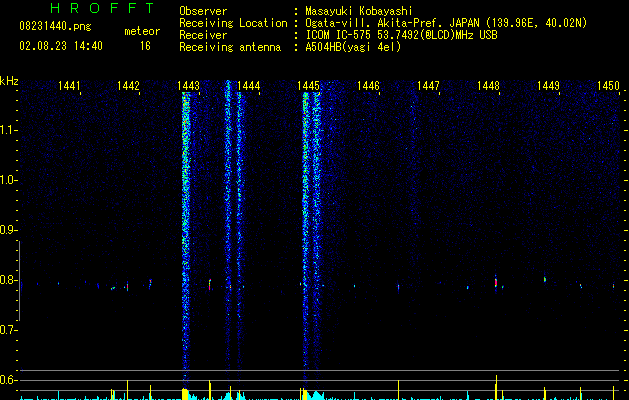Click the 1447 time axis label
This screenshot has width=629, height=400.
click(x=428, y=86)
